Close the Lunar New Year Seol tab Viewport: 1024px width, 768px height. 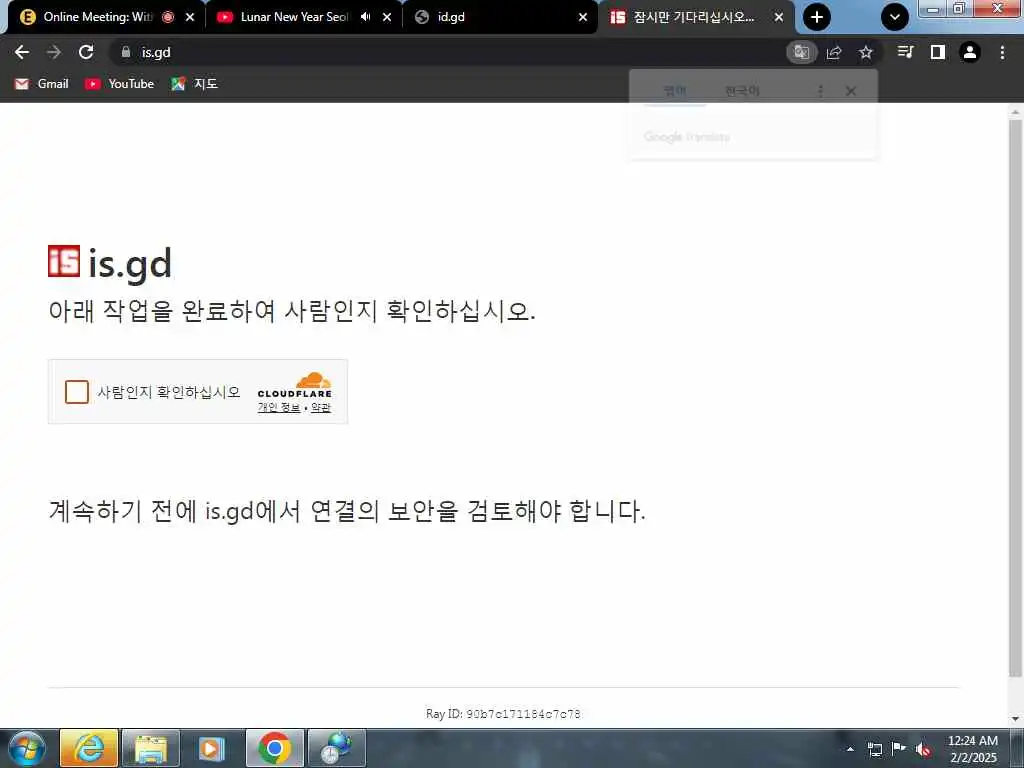(x=387, y=17)
